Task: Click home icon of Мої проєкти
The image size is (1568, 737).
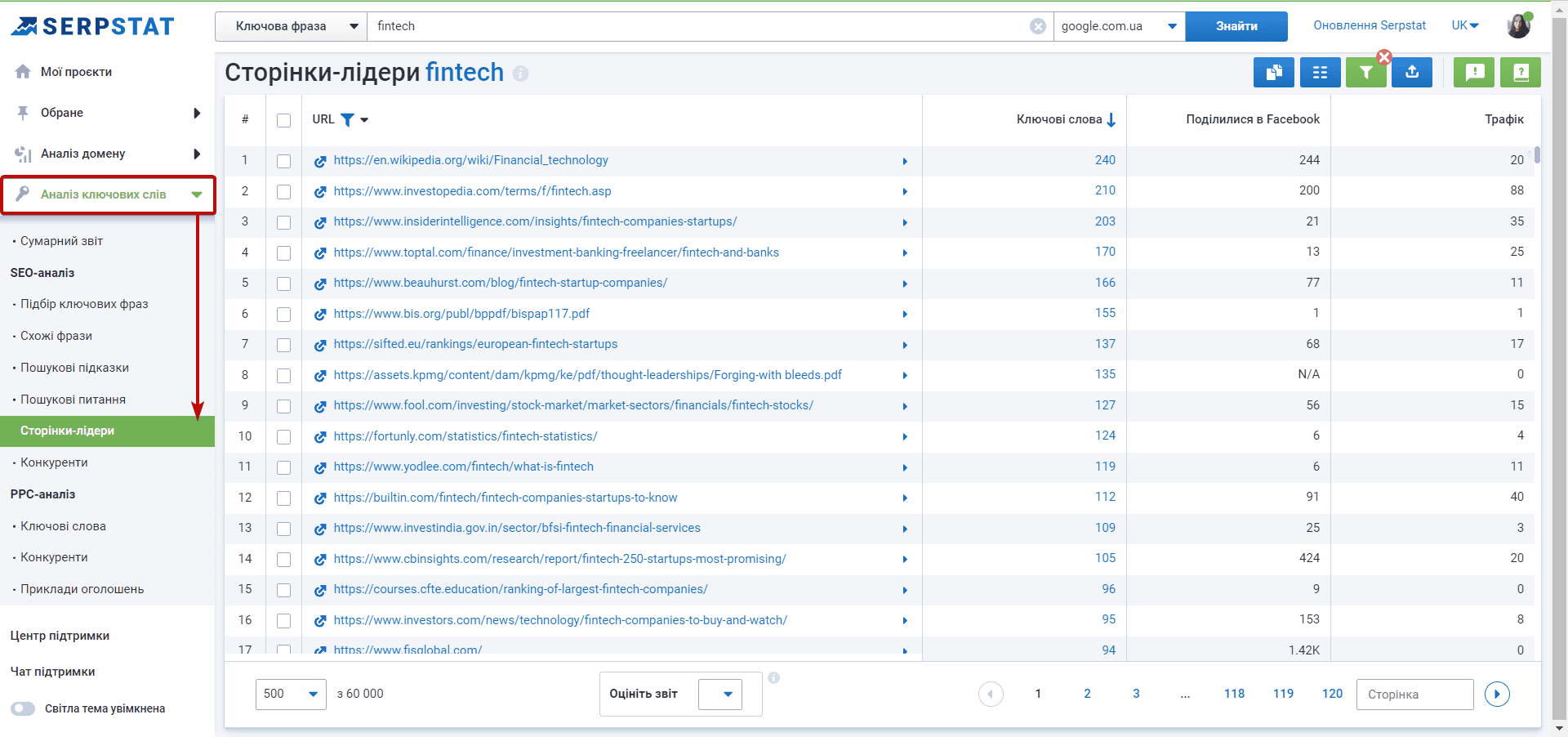Action: (23, 72)
